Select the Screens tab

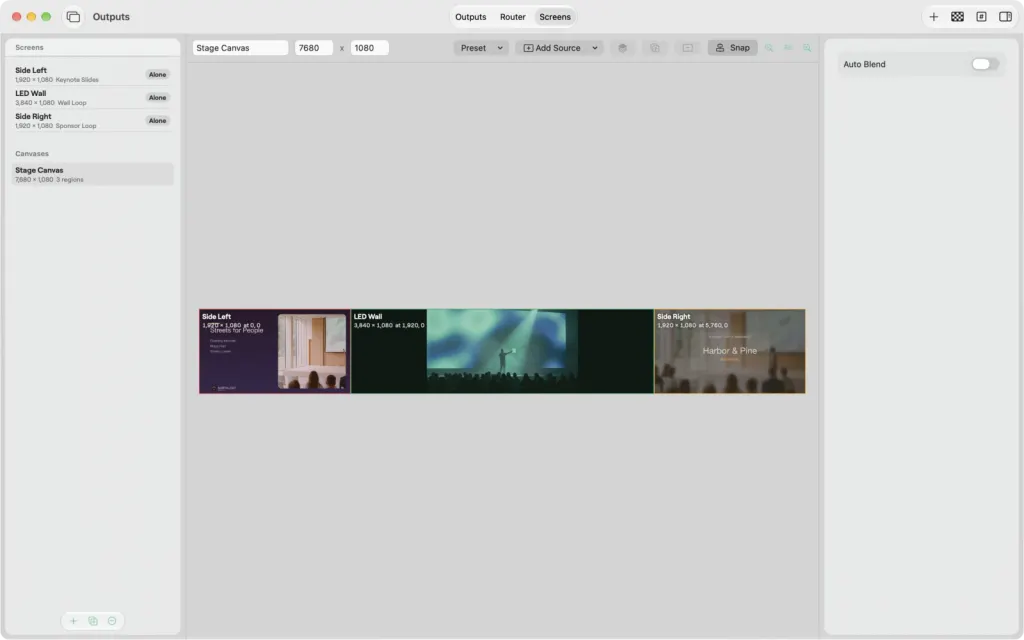[554, 17]
